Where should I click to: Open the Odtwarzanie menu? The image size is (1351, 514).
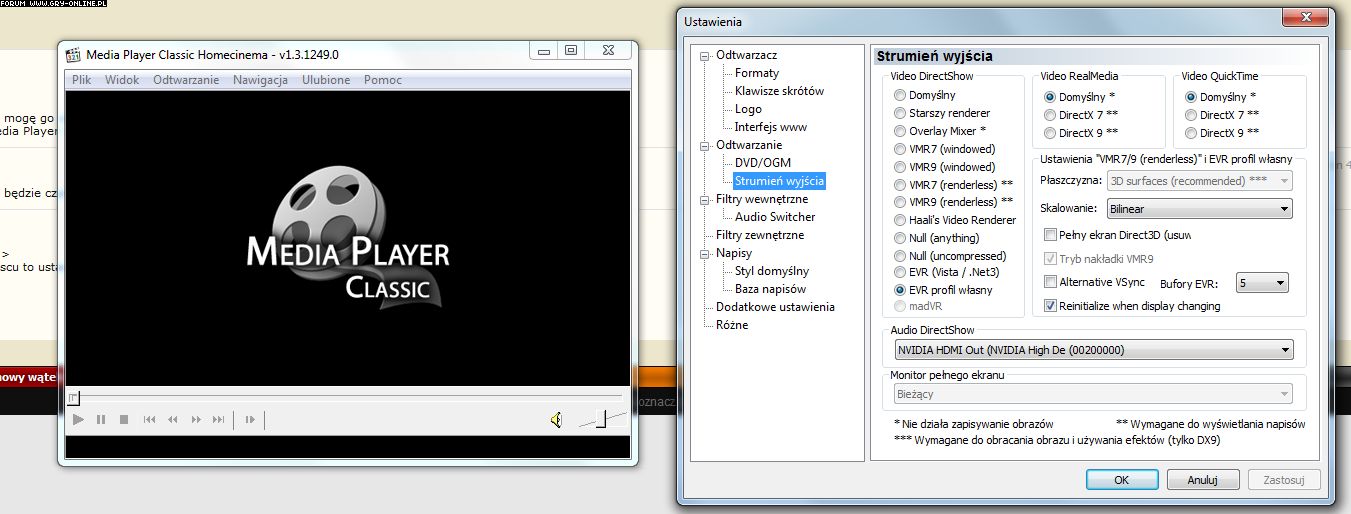click(x=185, y=80)
